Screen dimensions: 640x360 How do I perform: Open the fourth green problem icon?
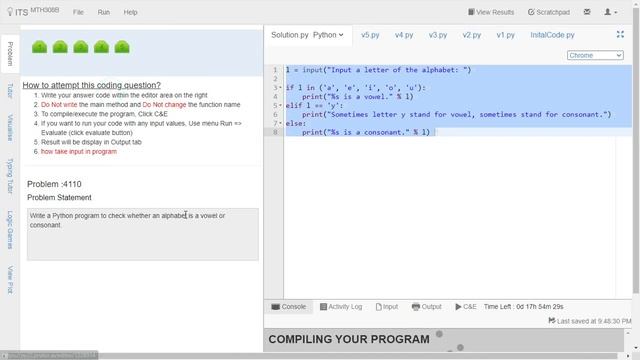click(101, 47)
